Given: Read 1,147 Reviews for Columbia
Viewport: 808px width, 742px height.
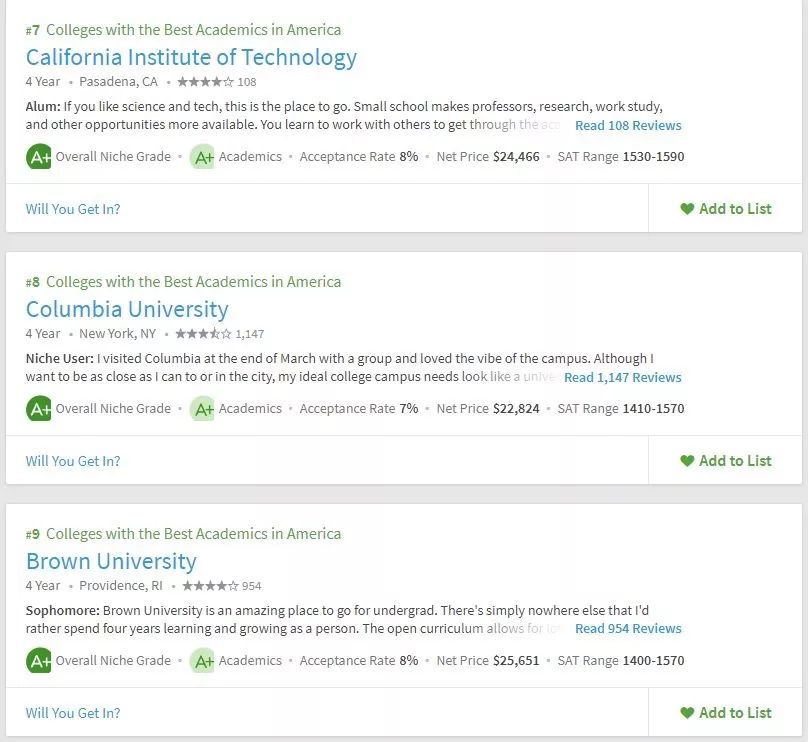Looking at the screenshot, I should pyautogui.click(x=623, y=378).
